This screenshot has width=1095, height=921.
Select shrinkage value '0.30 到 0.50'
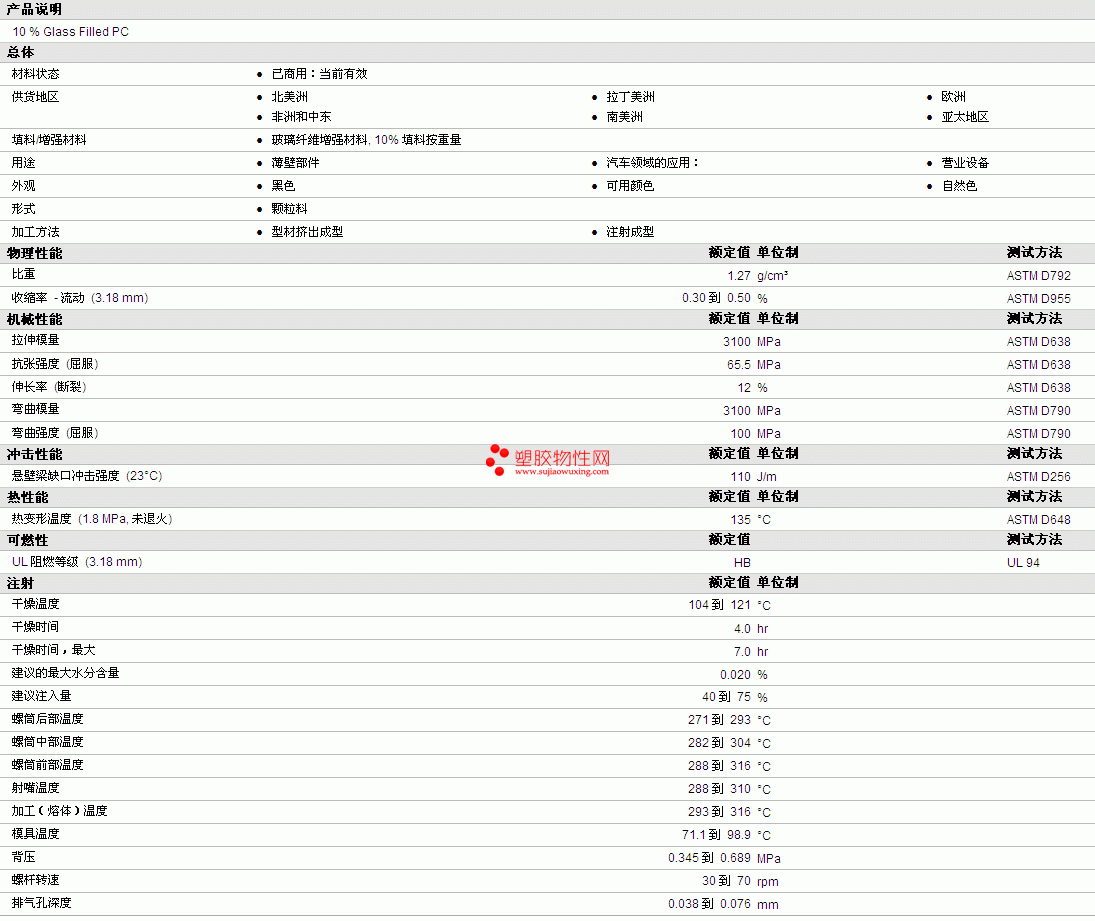(x=716, y=298)
